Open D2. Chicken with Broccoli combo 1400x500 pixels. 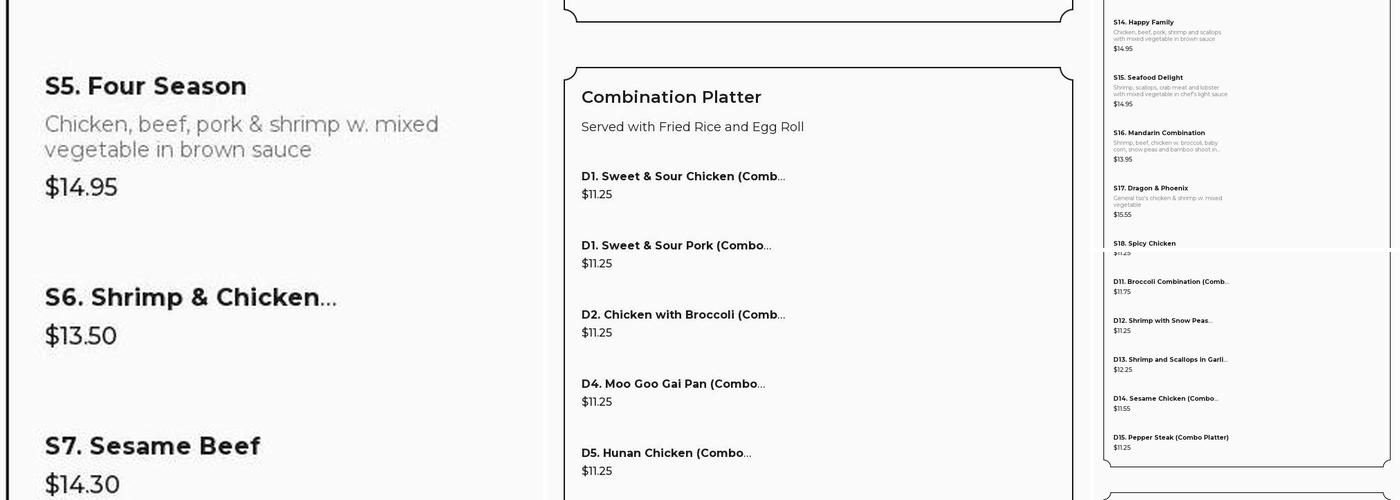(x=683, y=315)
